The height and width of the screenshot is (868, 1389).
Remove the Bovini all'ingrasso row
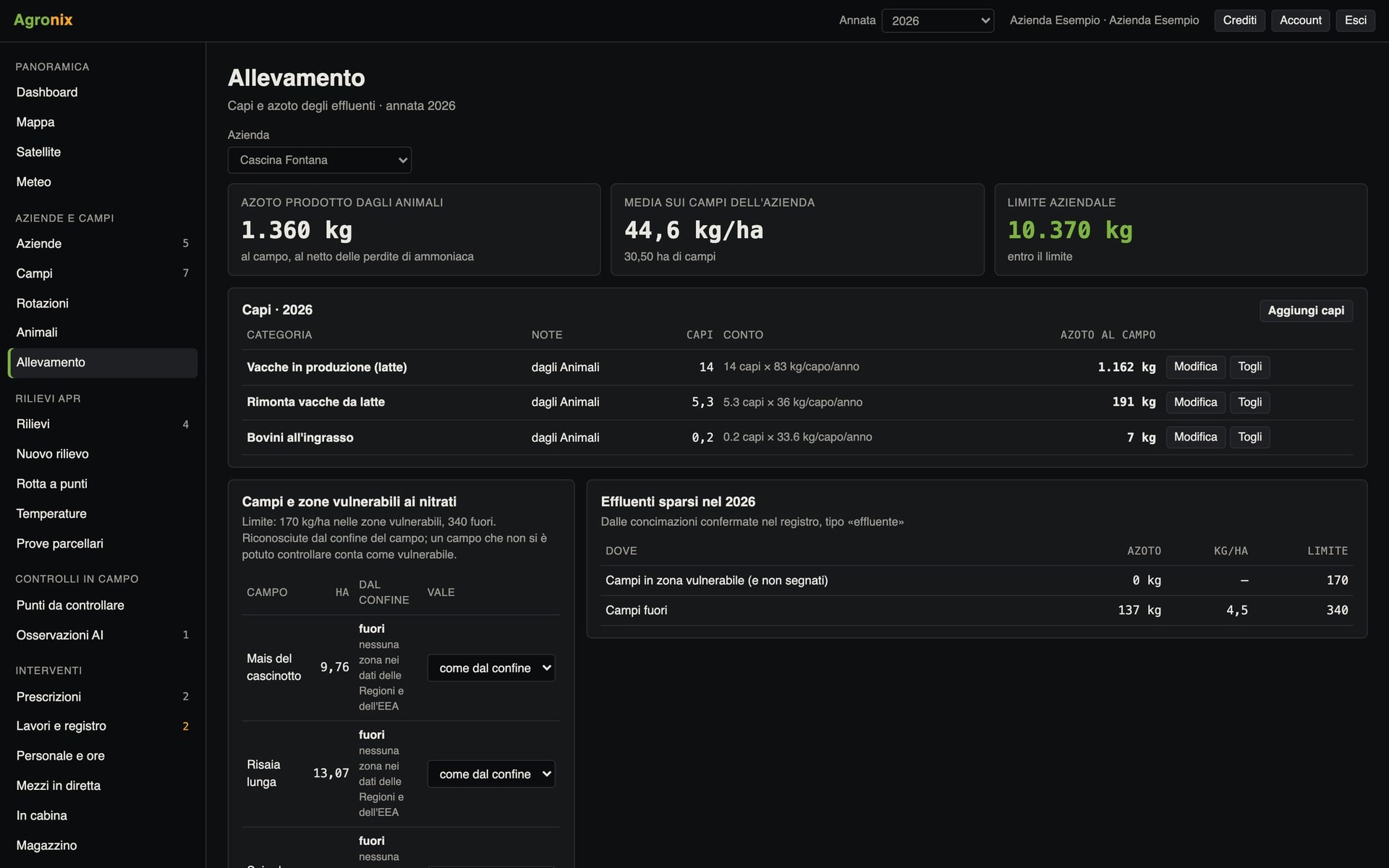pyautogui.click(x=1249, y=437)
